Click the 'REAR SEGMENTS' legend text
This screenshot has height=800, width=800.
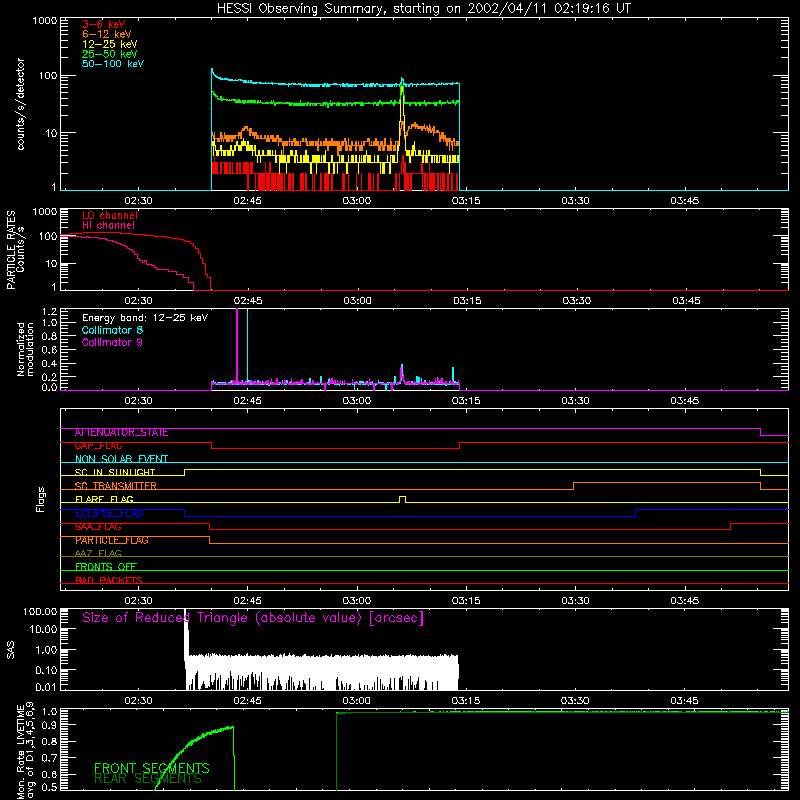point(148,779)
